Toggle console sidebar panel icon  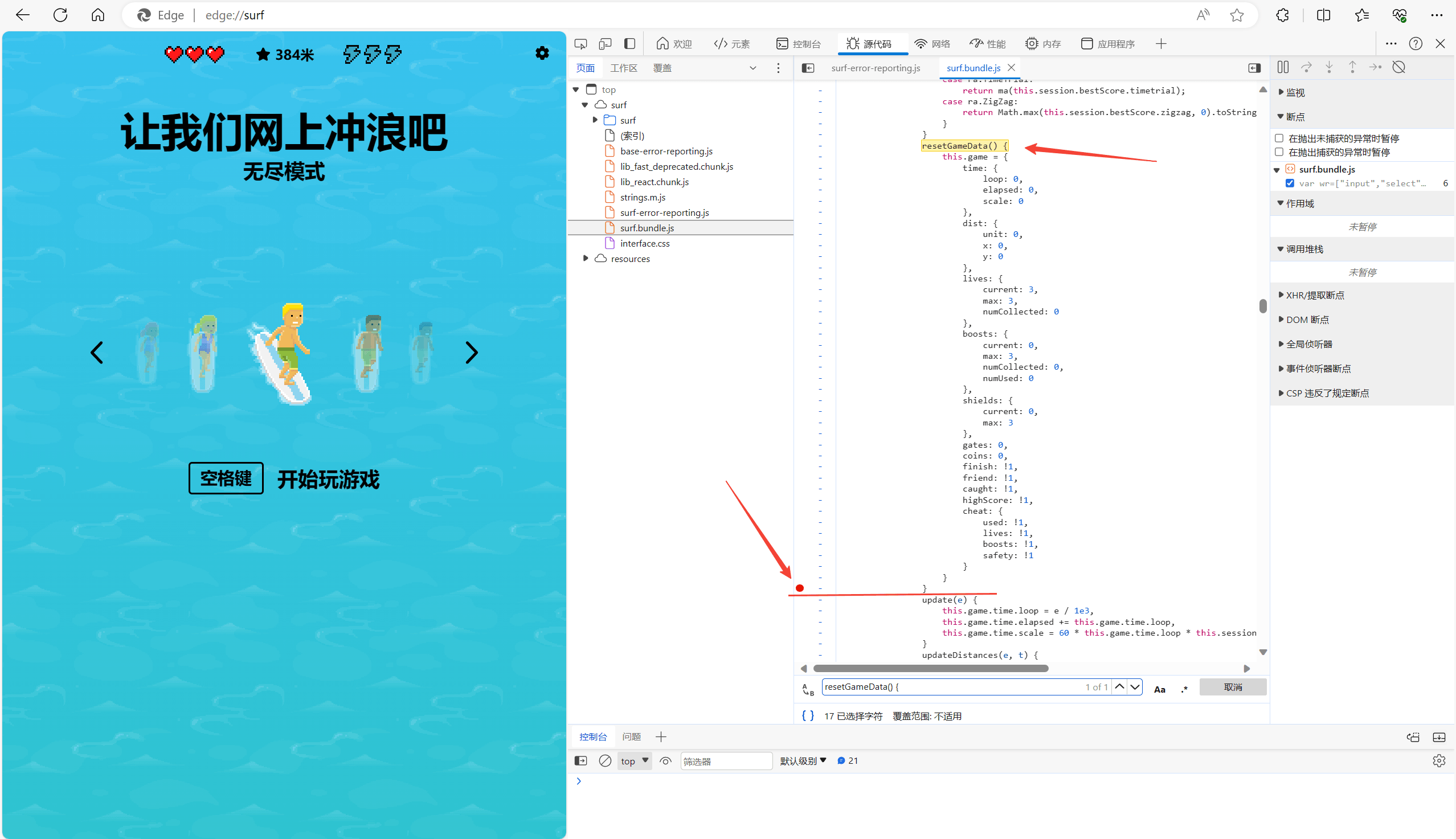pyautogui.click(x=581, y=760)
